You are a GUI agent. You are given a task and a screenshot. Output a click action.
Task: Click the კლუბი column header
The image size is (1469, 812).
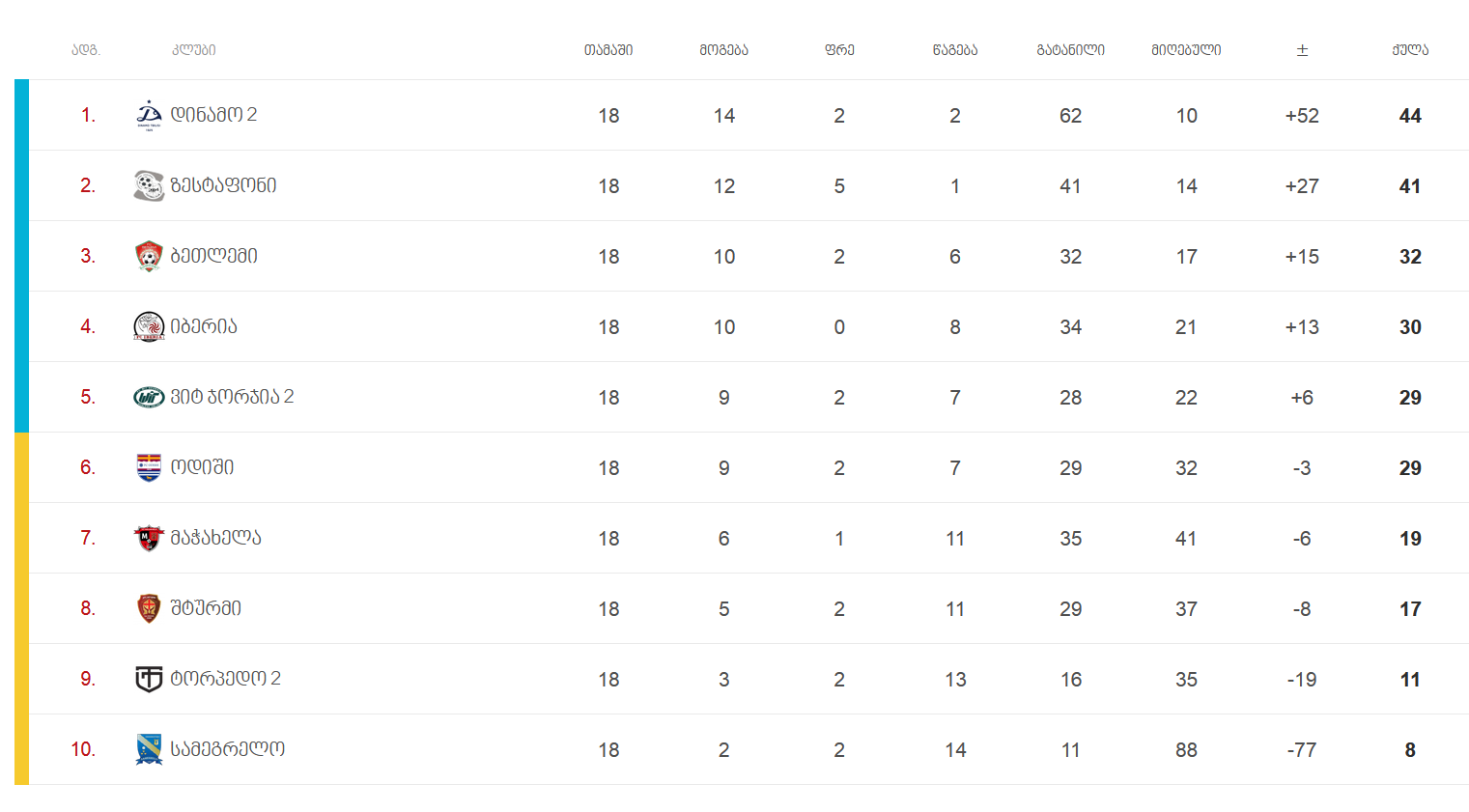[x=193, y=50]
